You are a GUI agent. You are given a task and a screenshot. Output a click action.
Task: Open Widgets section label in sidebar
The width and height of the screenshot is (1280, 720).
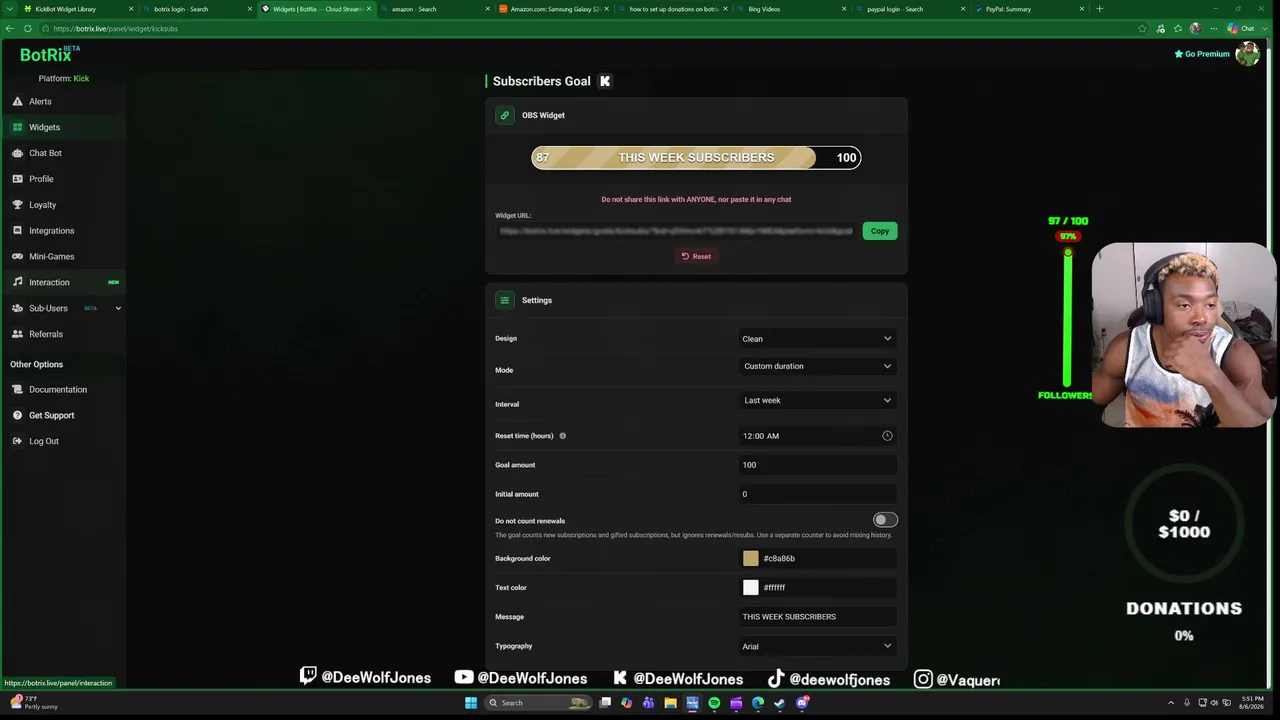[x=44, y=127]
